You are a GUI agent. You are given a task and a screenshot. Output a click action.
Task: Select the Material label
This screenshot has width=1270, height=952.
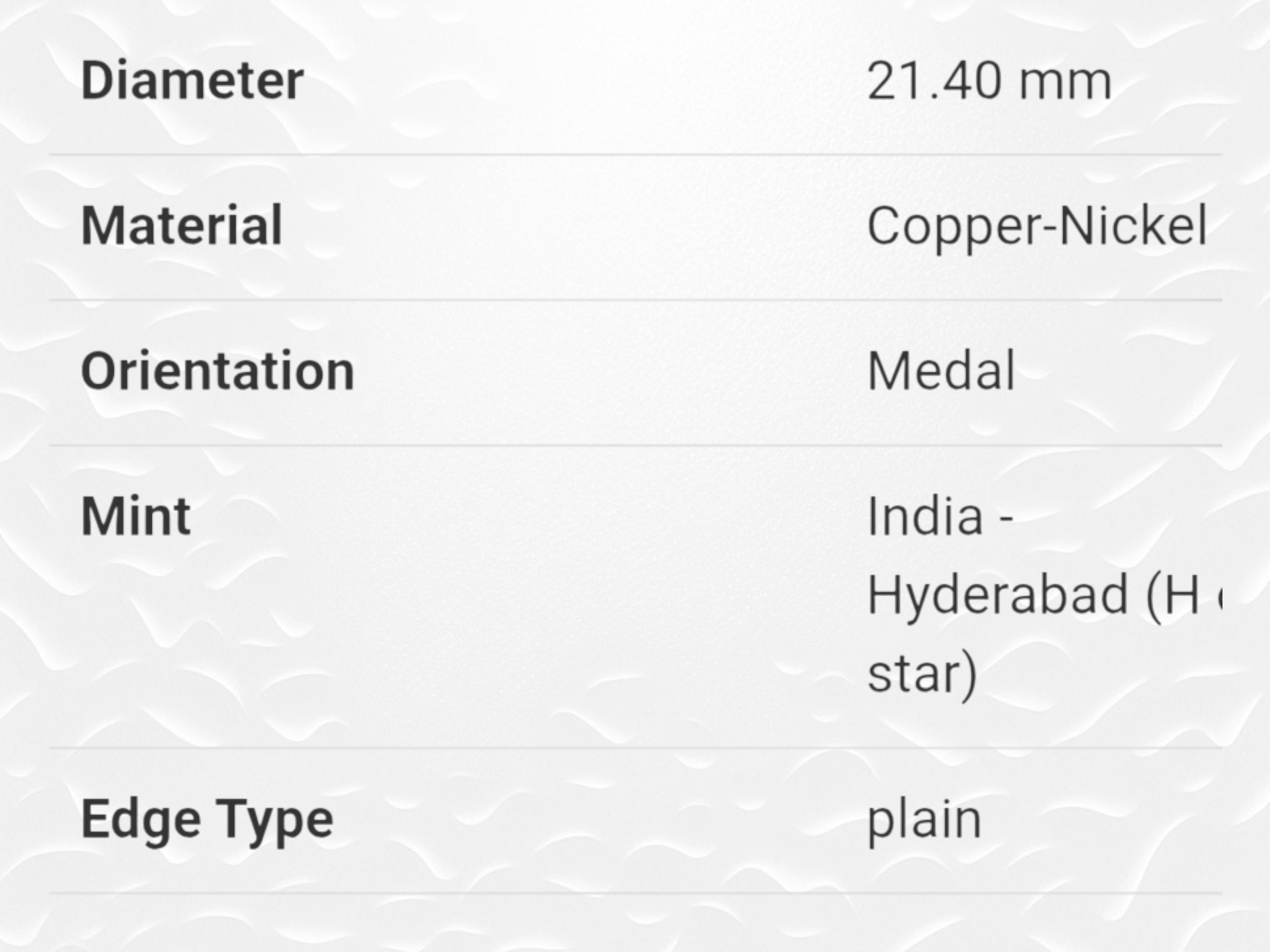click(182, 226)
